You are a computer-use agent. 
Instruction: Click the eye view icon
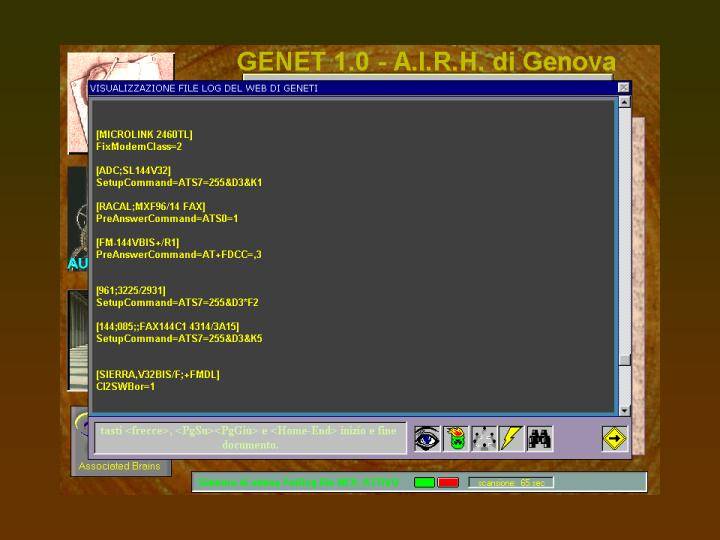coord(427,439)
